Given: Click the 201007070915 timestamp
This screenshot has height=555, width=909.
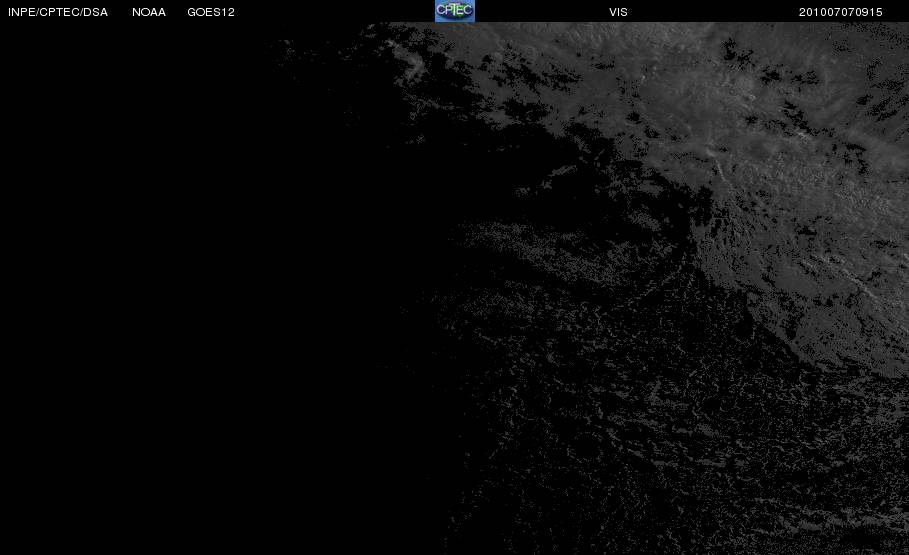Looking at the screenshot, I should pyautogui.click(x=841, y=12).
